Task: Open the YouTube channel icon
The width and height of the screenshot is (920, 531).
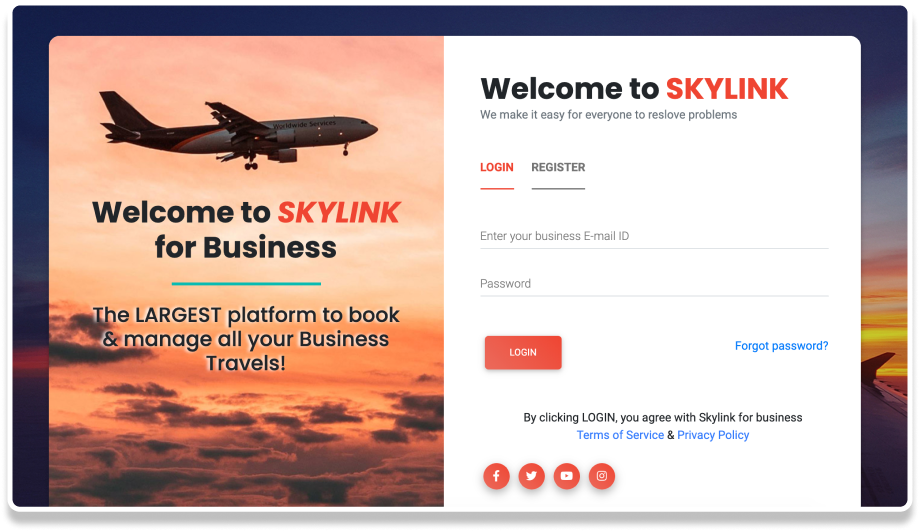Action: click(x=567, y=476)
